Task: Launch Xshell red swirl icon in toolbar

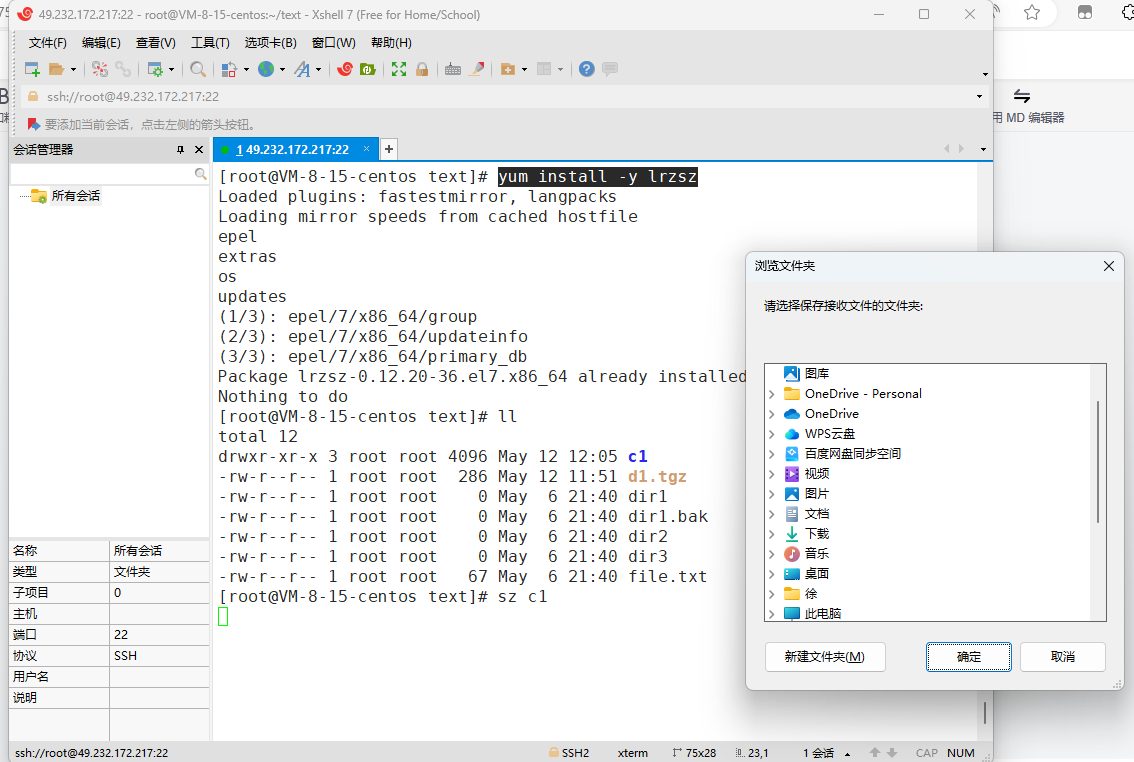Action: click(345, 69)
